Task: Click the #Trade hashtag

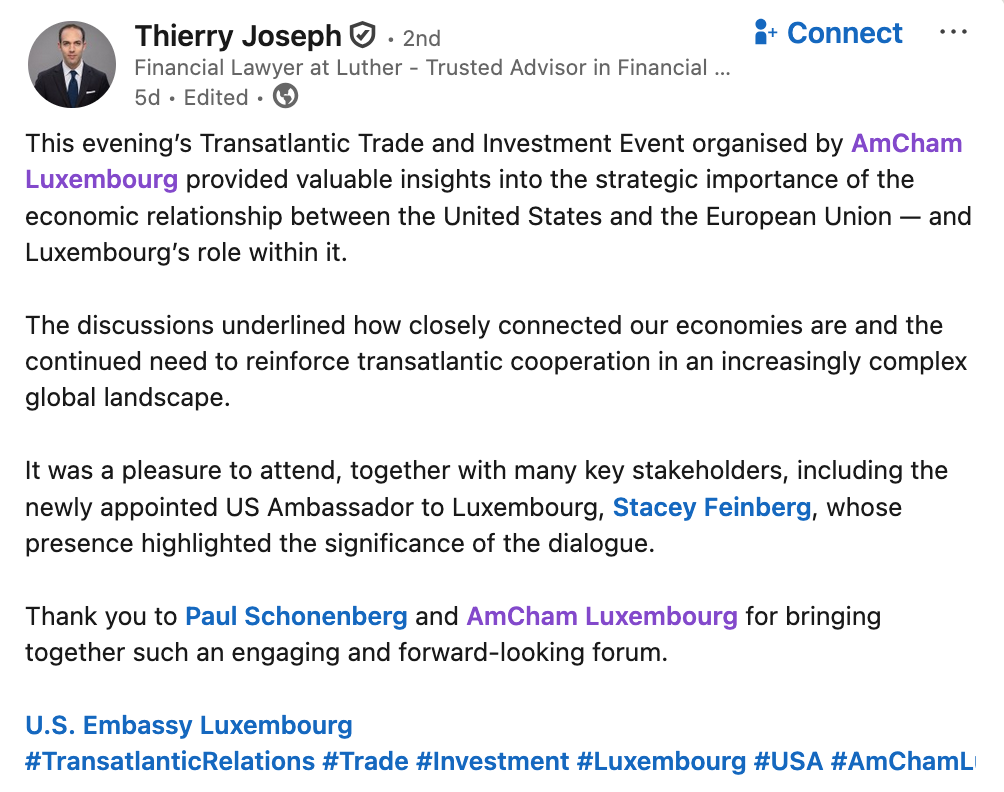Action: click(365, 761)
